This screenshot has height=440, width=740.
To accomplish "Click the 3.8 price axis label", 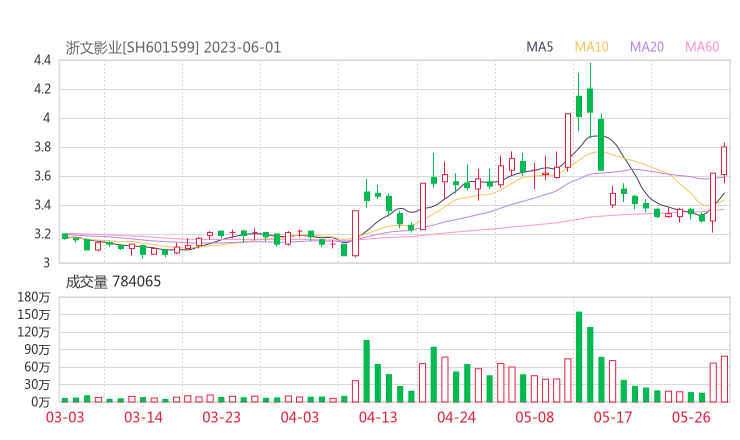I will 42,147.
